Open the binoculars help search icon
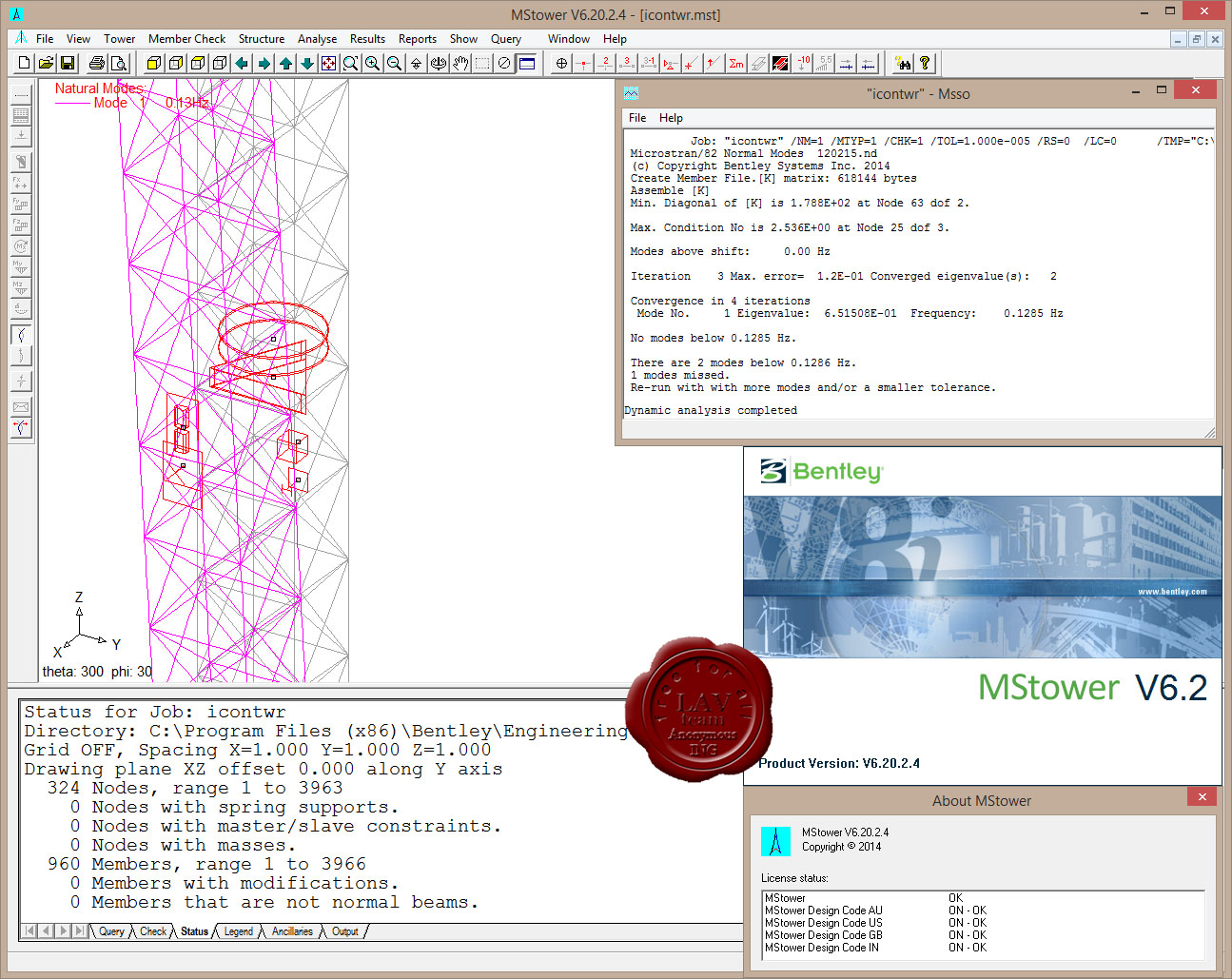 click(903, 63)
